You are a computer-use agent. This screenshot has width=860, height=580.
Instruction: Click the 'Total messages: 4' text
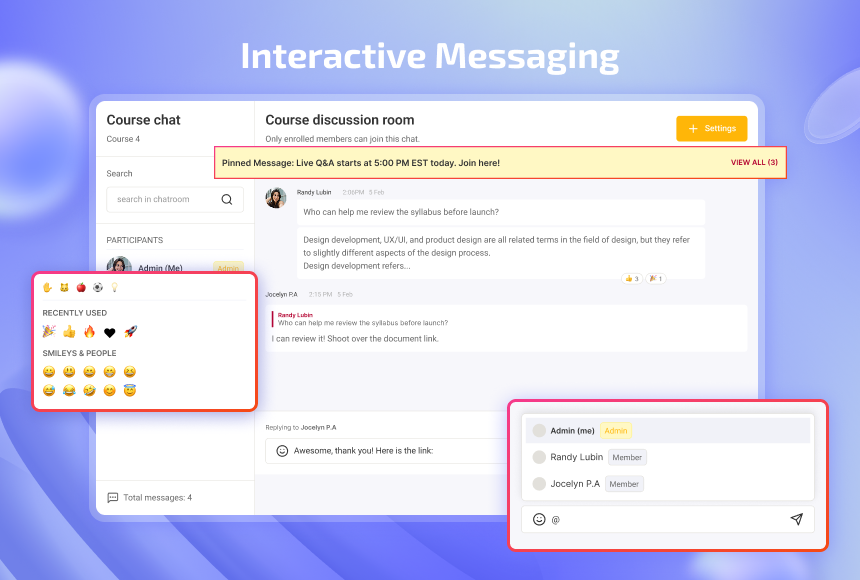[157, 498]
